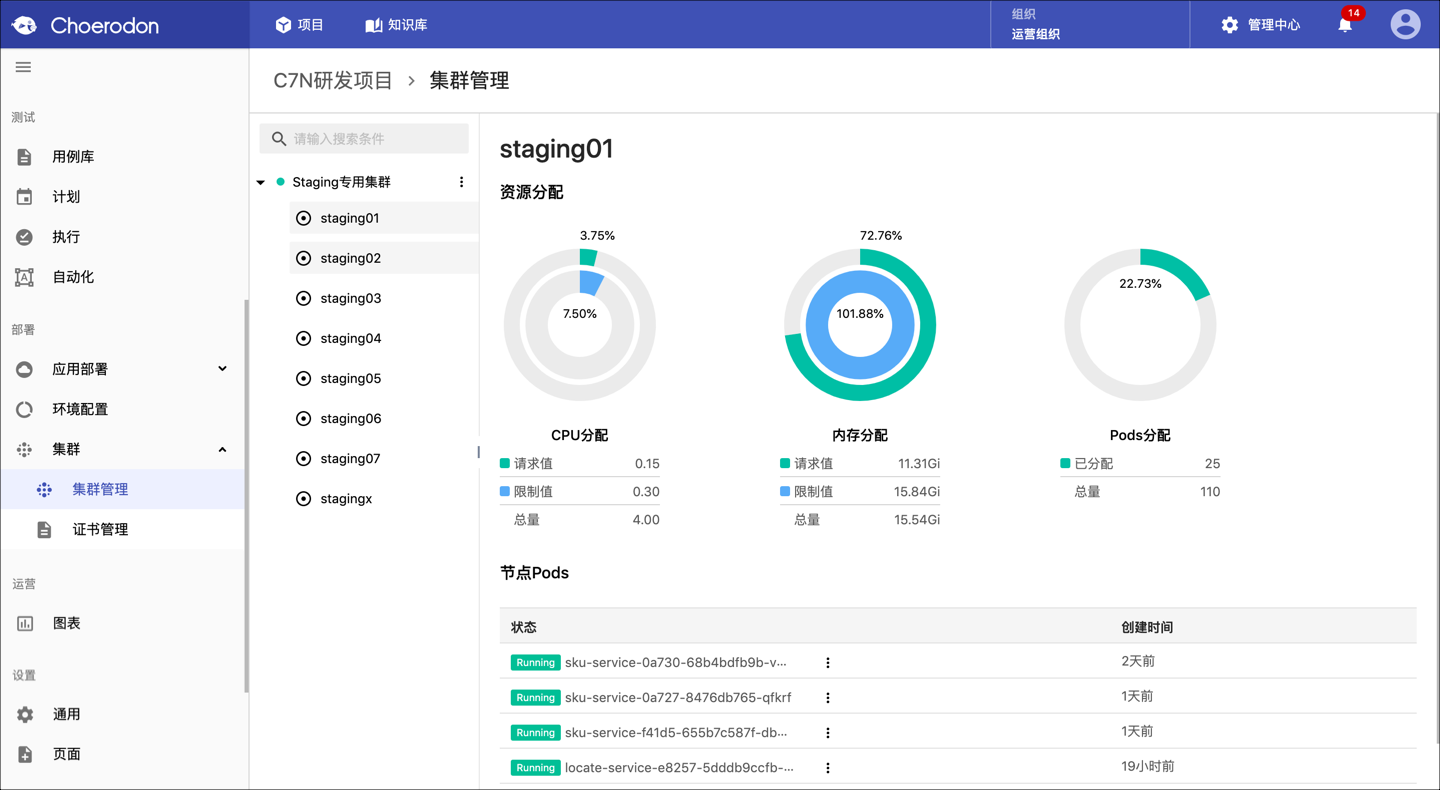The width and height of the screenshot is (1440, 790).
Task: Click the search condition input field
Action: pos(364,139)
